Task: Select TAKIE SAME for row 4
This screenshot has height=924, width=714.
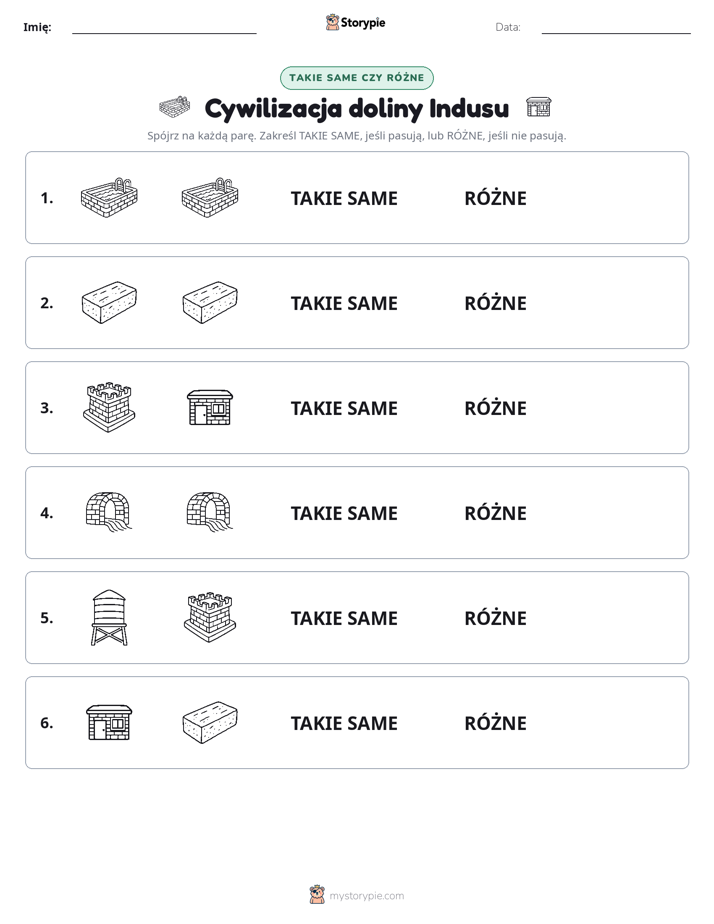Action: pos(344,513)
